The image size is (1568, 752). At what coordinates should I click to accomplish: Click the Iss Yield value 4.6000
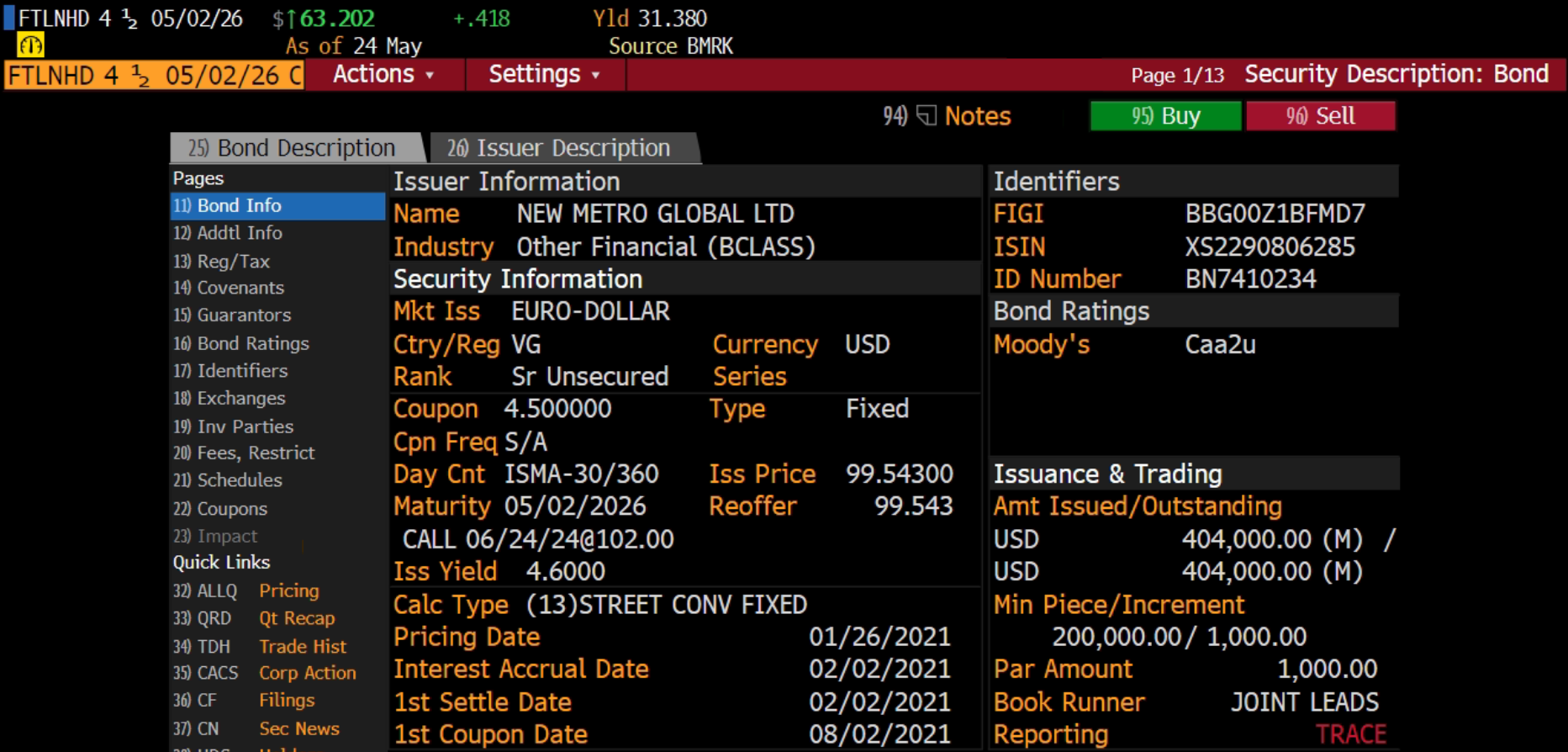pos(565,572)
